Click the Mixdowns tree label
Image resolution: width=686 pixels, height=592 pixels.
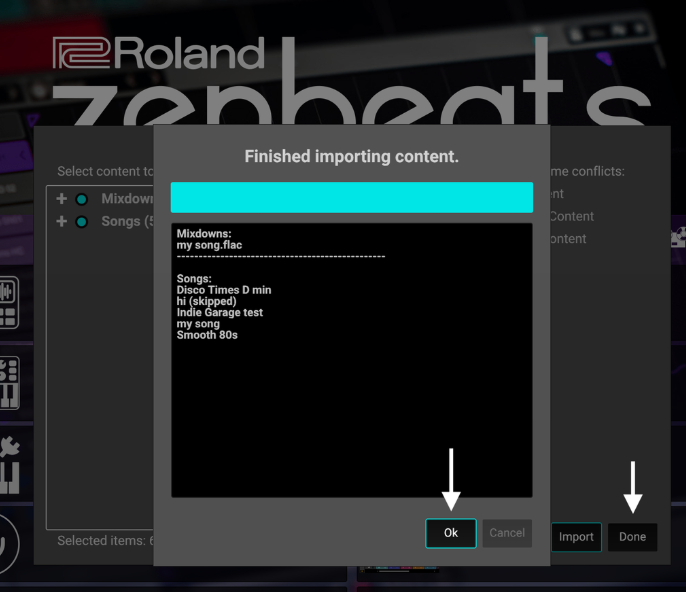coord(127,199)
